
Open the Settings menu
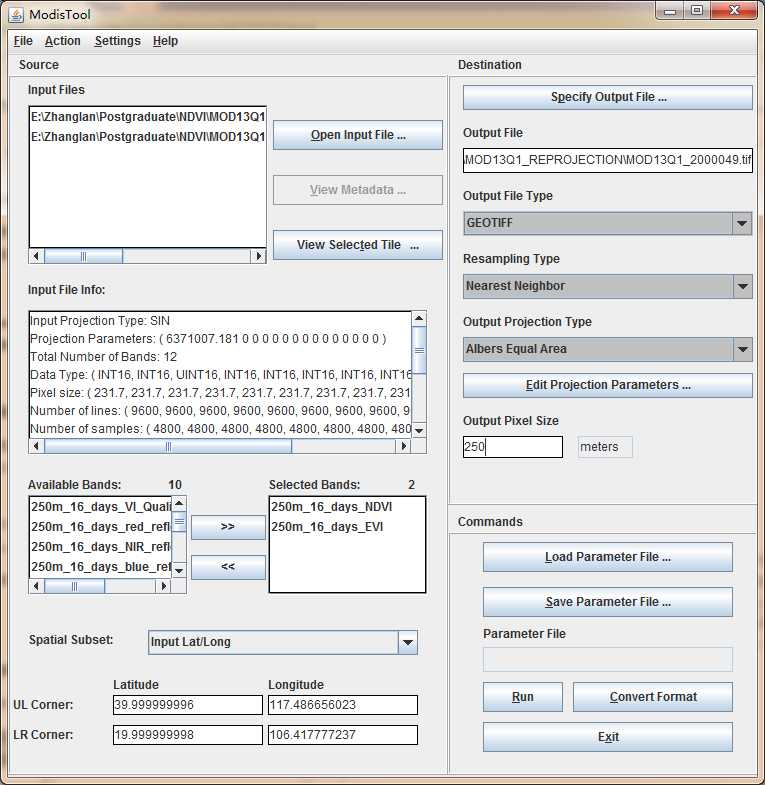click(118, 41)
